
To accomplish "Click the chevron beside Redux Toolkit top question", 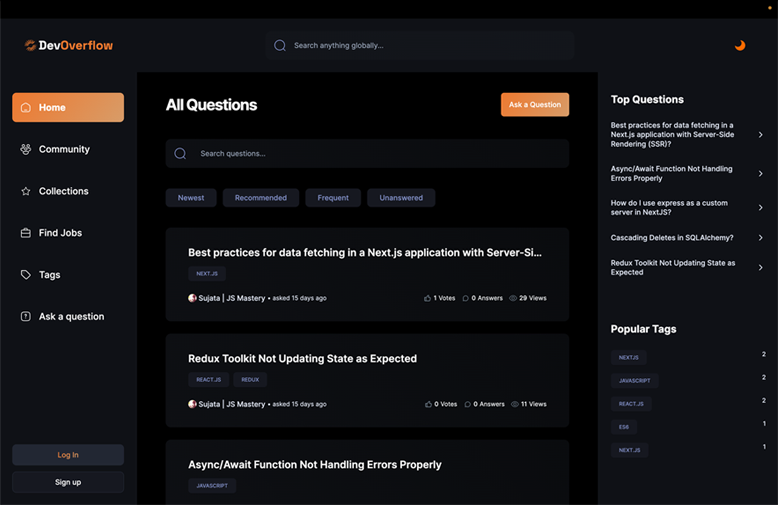I will coord(761,267).
